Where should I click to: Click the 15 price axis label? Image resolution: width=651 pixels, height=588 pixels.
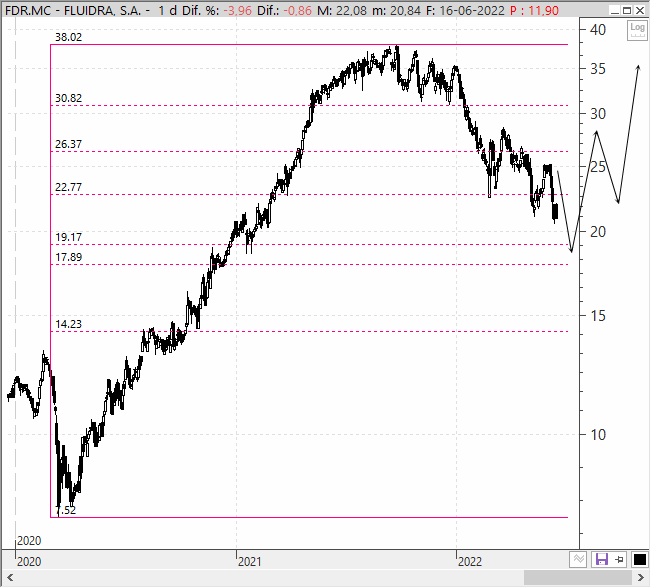point(598,316)
